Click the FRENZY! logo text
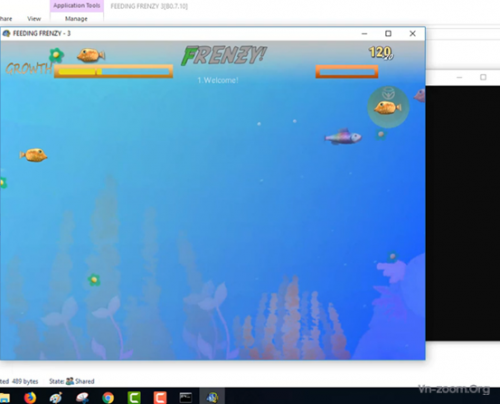 point(224,55)
